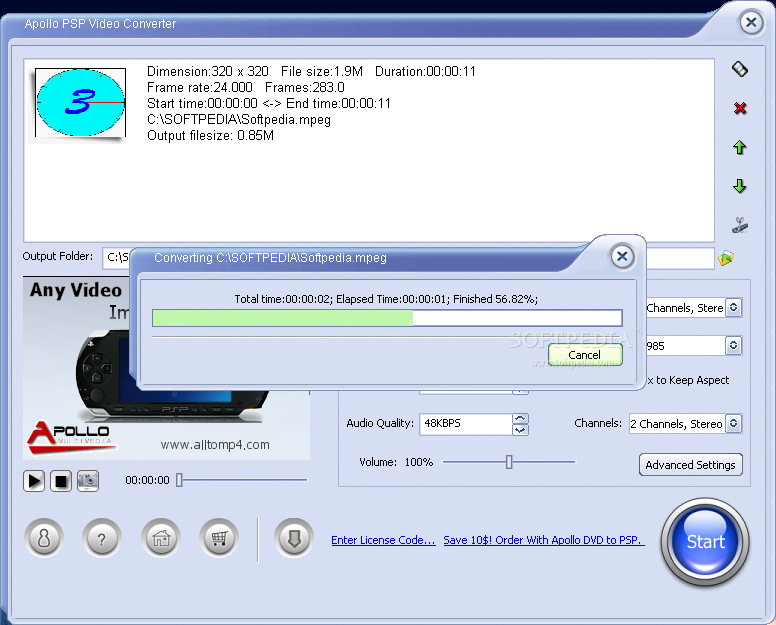Expand the audio Channels dropdown
The width and height of the screenshot is (776, 625).
click(733, 424)
